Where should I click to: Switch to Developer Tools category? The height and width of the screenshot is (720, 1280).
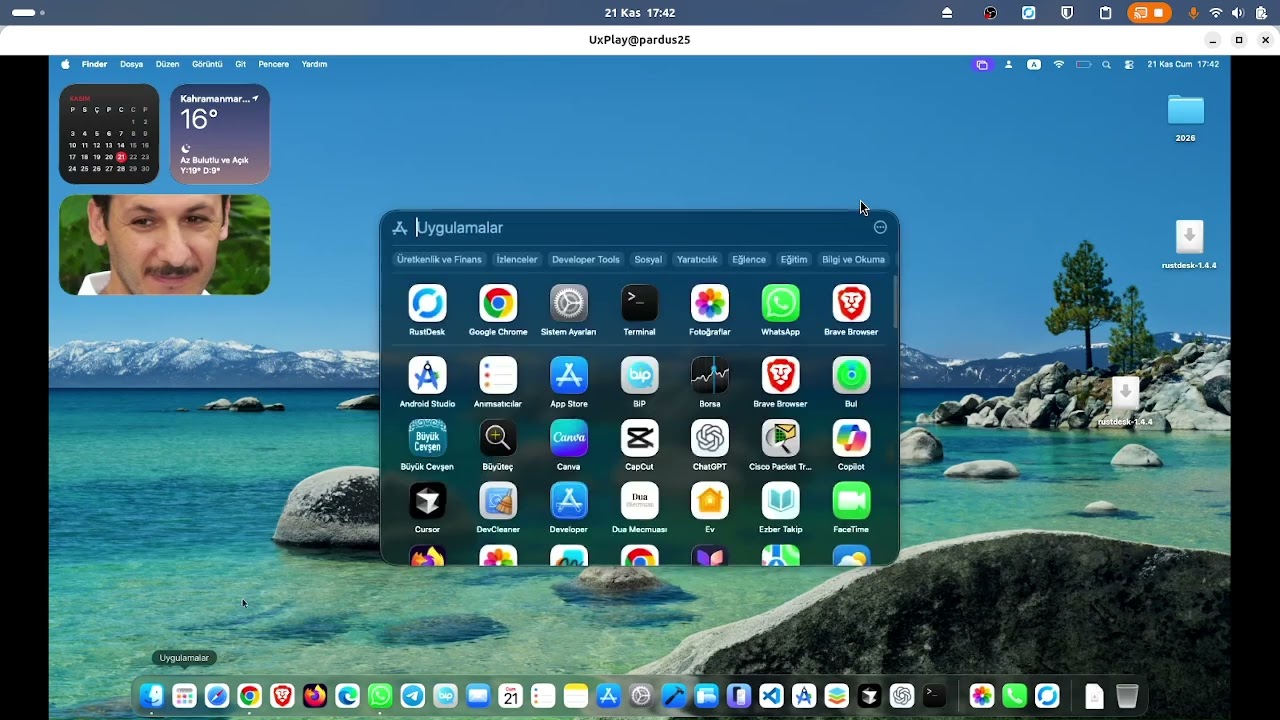coord(586,259)
